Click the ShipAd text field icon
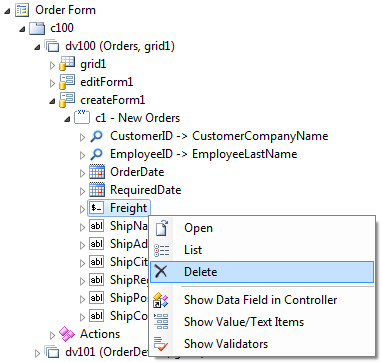The width and height of the screenshot is (382, 362). point(97,244)
